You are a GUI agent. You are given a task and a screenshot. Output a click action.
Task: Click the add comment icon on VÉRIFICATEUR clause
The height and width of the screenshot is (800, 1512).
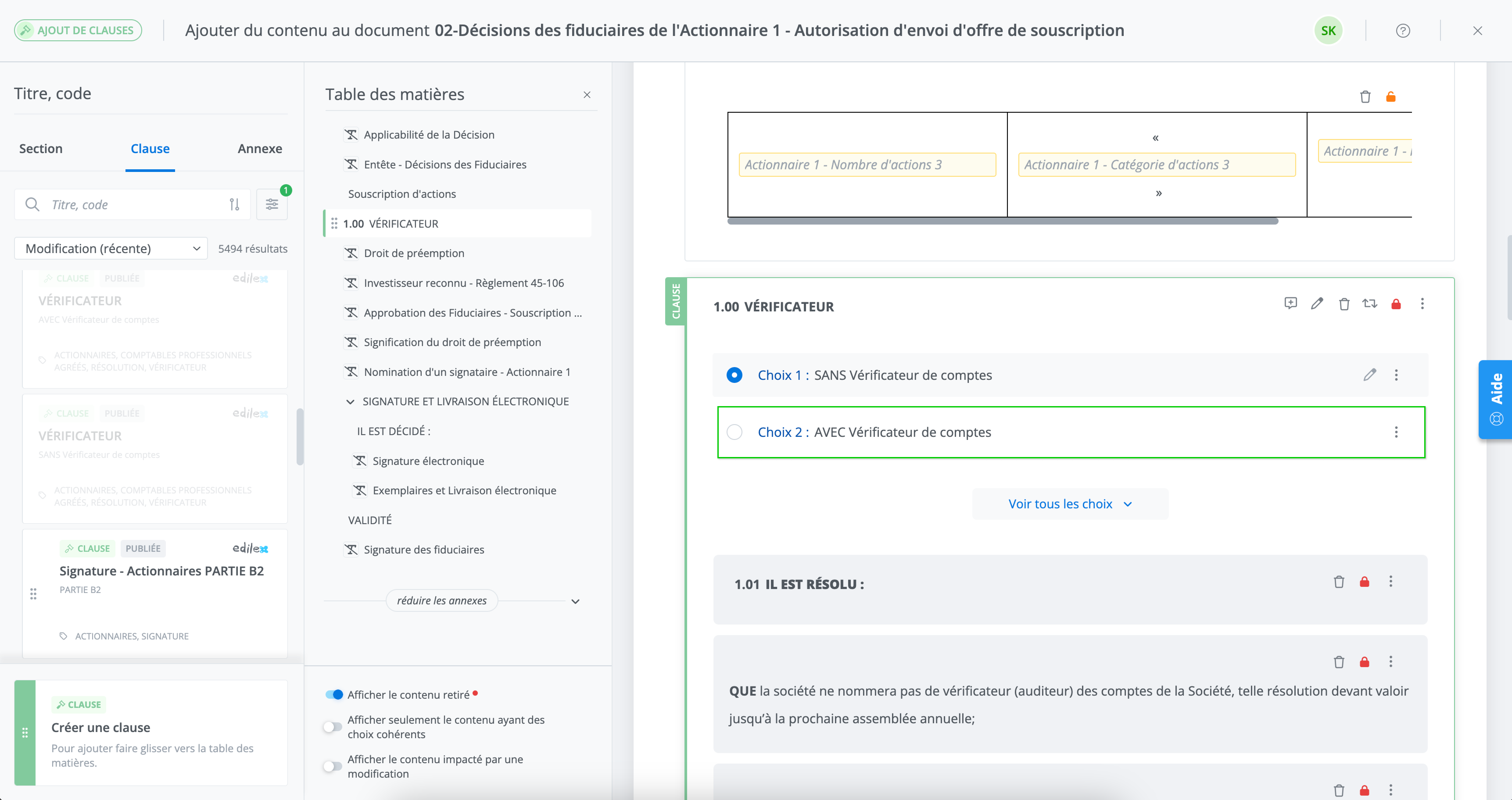click(x=1290, y=303)
